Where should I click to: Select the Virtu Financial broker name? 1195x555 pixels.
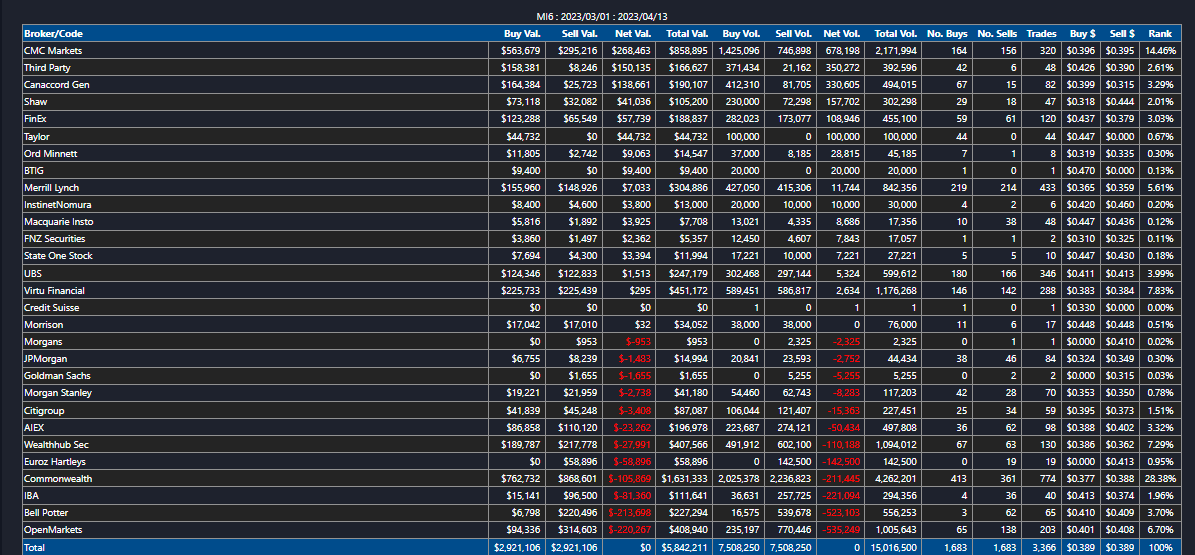pyautogui.click(x=54, y=290)
